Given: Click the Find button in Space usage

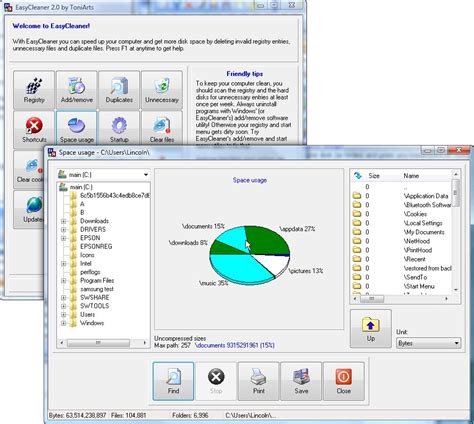Looking at the screenshot, I should coord(173,381).
